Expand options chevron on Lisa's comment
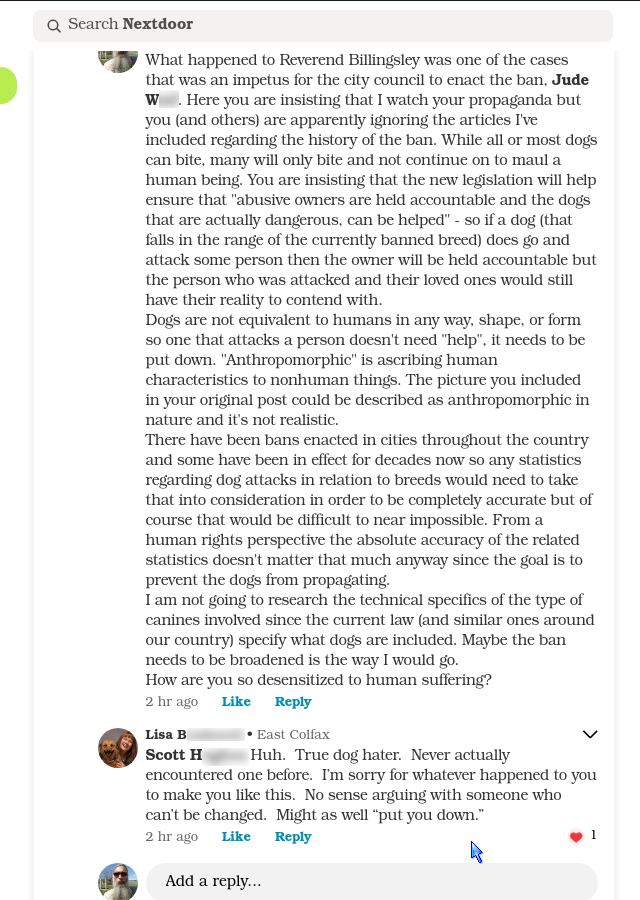Viewport: 640px width, 900px height. coord(590,735)
